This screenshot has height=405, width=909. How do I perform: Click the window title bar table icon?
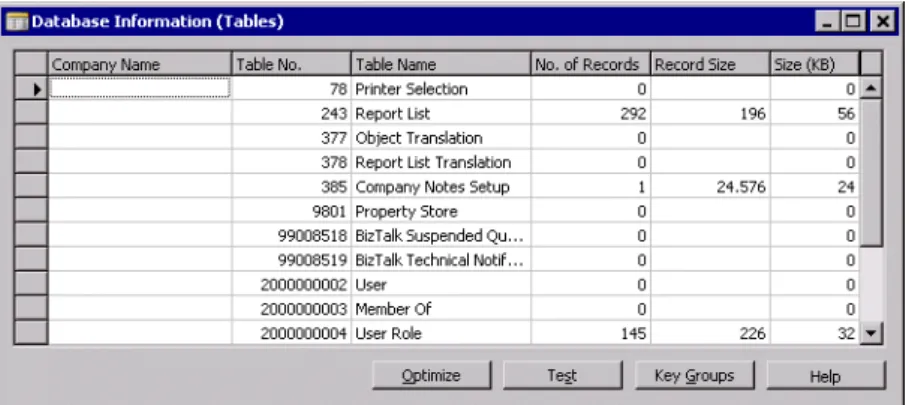coord(17,22)
